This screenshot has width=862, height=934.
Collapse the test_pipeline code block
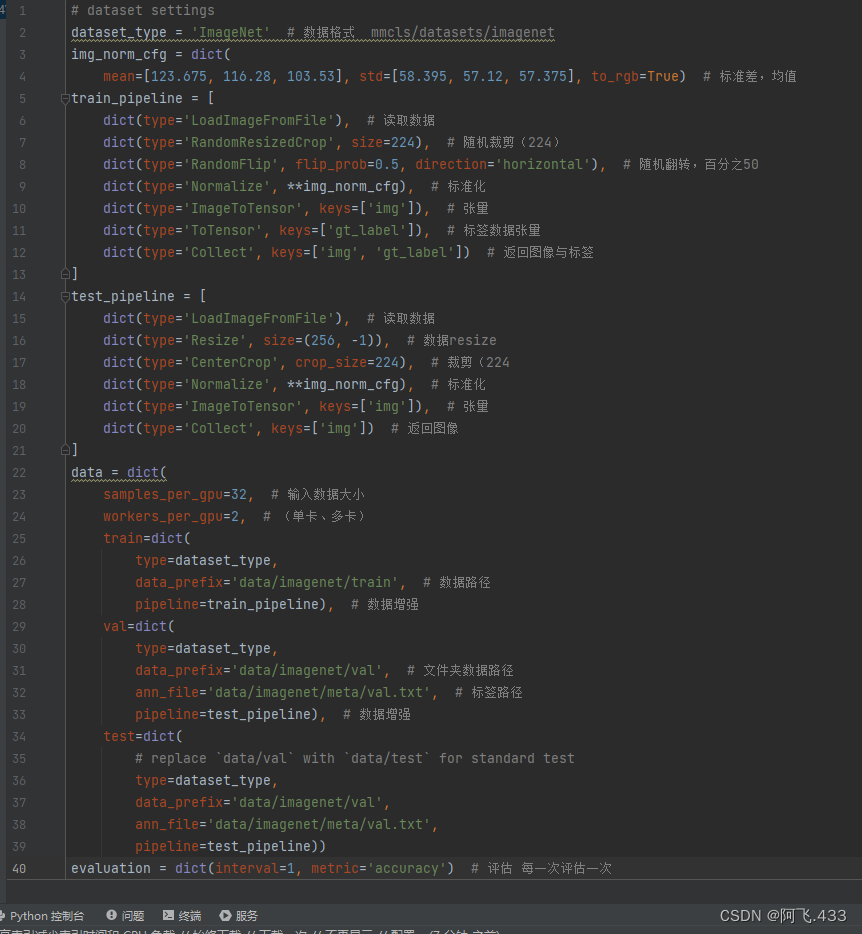pos(63,296)
